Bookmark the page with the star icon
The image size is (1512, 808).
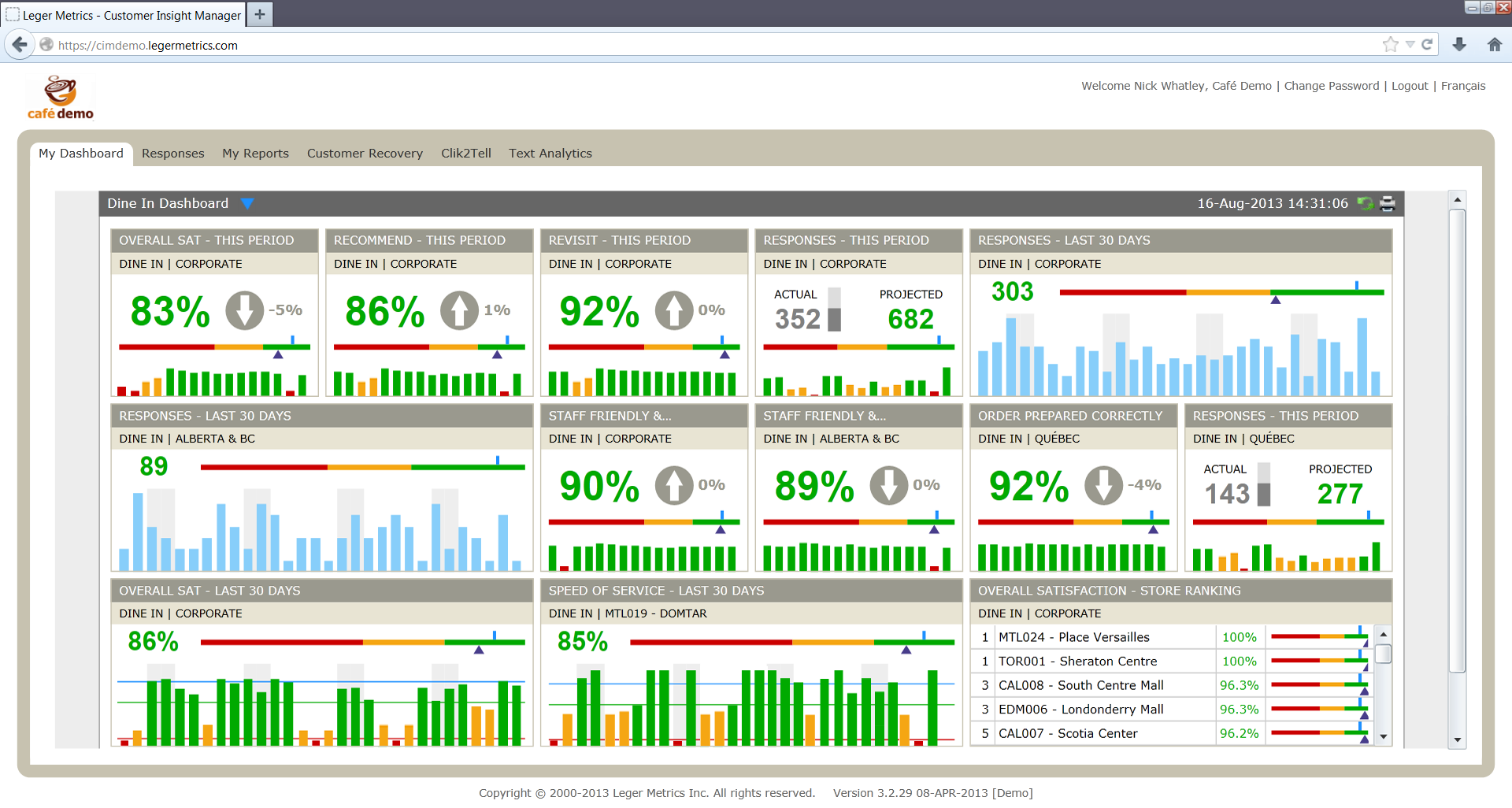coord(1390,45)
